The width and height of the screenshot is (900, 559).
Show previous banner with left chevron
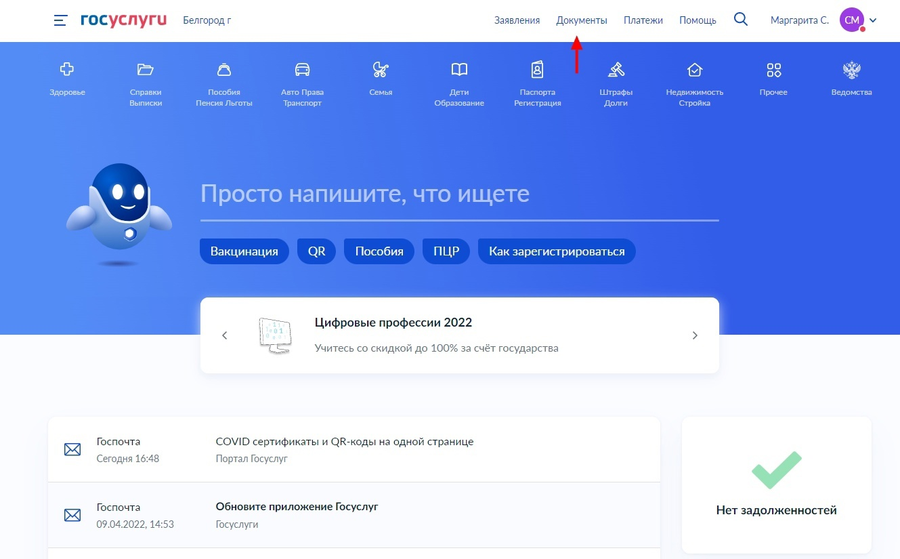[x=224, y=336]
